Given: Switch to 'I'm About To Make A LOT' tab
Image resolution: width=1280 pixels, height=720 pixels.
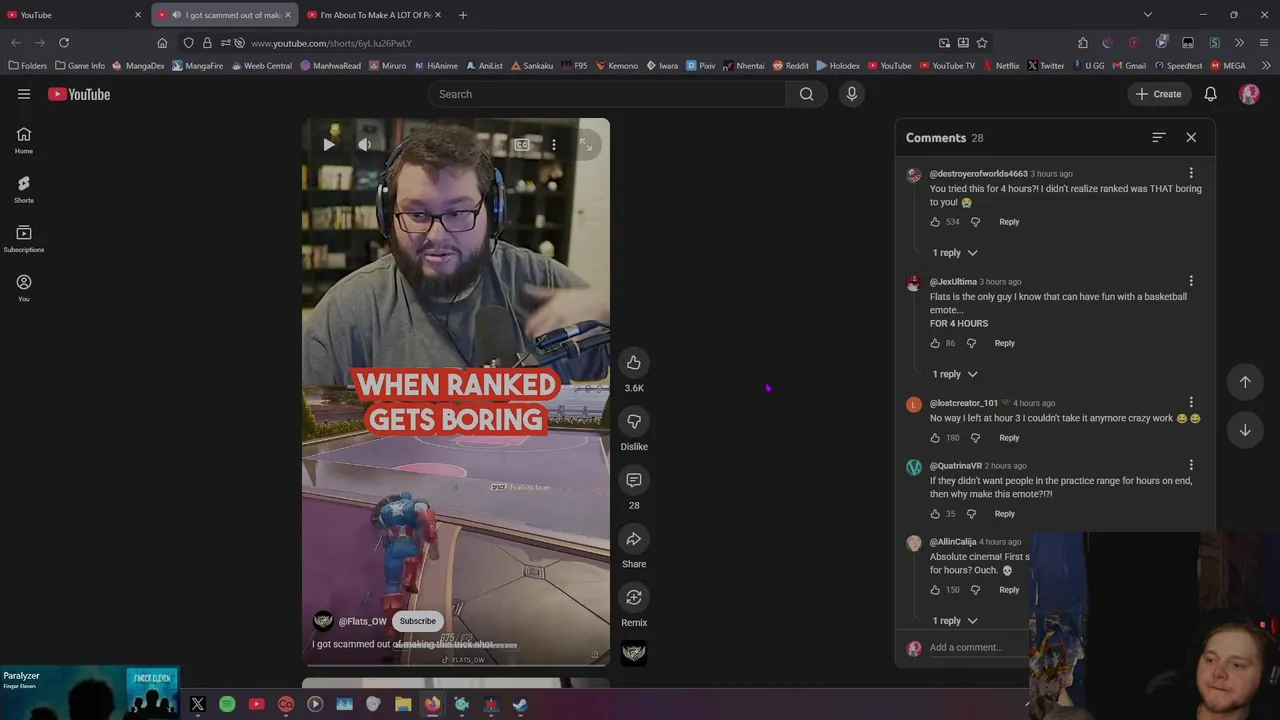Looking at the screenshot, I should point(375,15).
